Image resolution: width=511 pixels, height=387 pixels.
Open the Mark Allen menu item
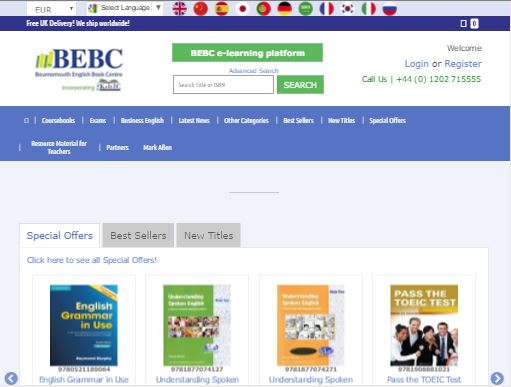(157, 147)
